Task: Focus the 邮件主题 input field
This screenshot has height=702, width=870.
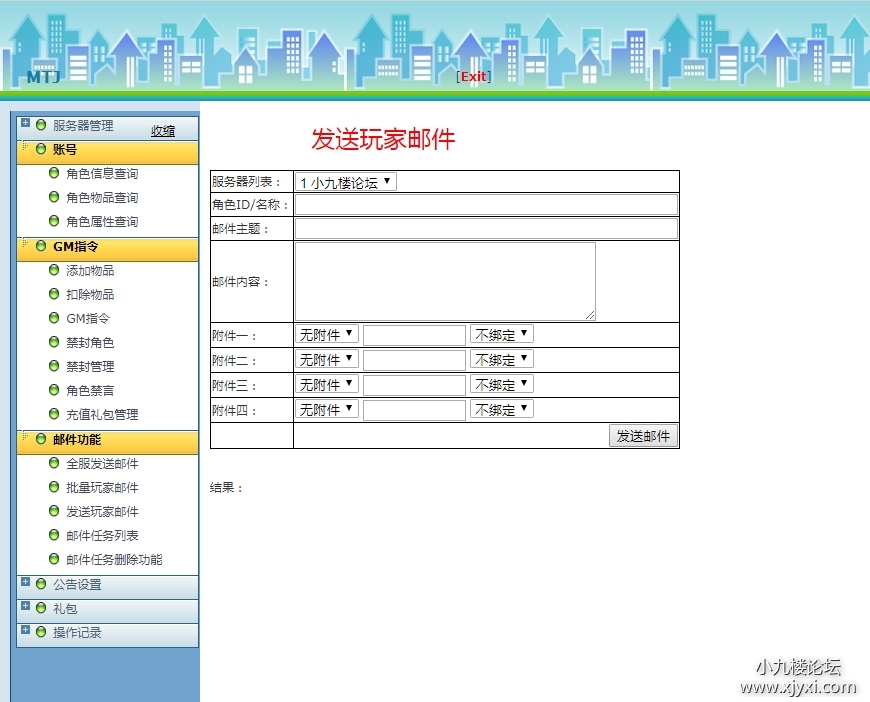Action: pyautogui.click(x=486, y=229)
